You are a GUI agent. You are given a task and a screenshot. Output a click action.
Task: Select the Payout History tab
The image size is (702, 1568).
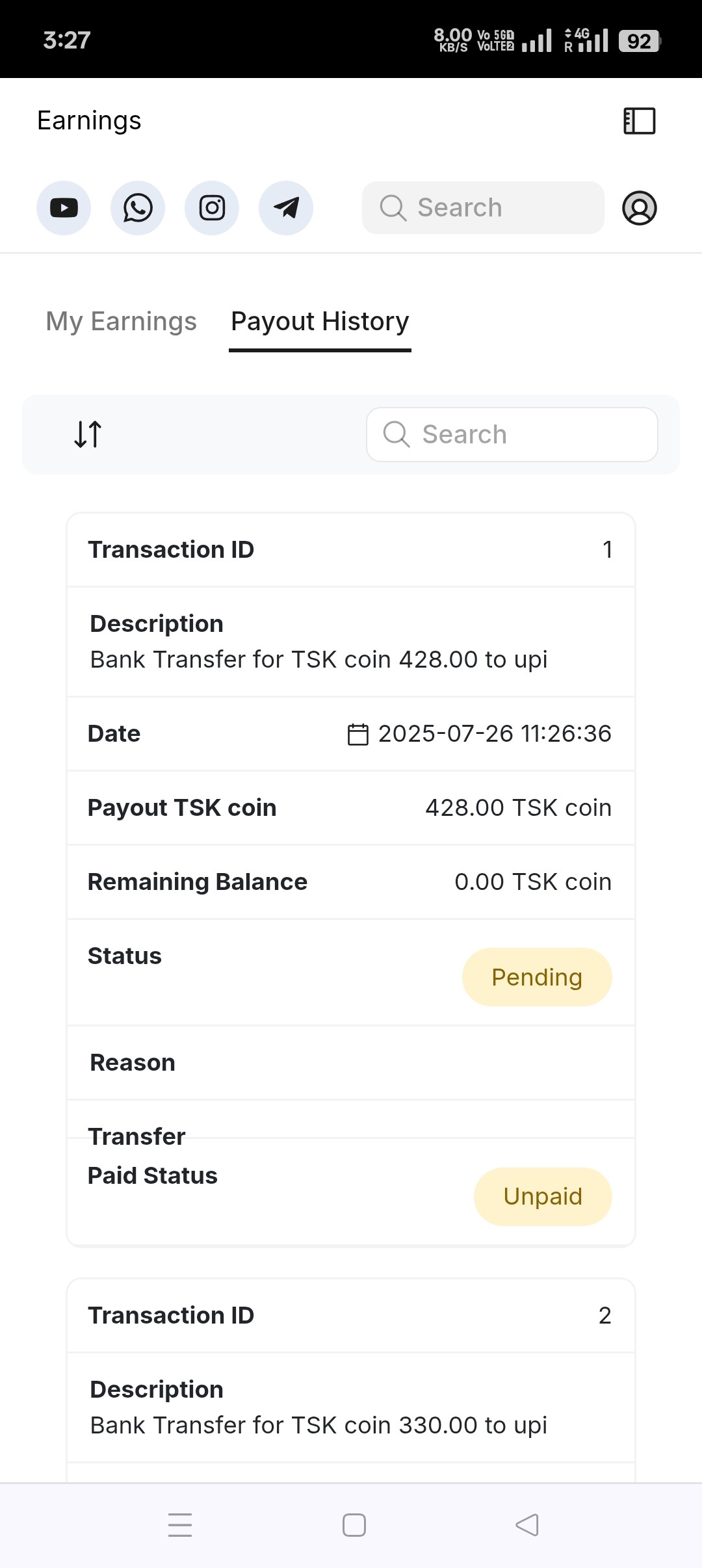pos(320,321)
